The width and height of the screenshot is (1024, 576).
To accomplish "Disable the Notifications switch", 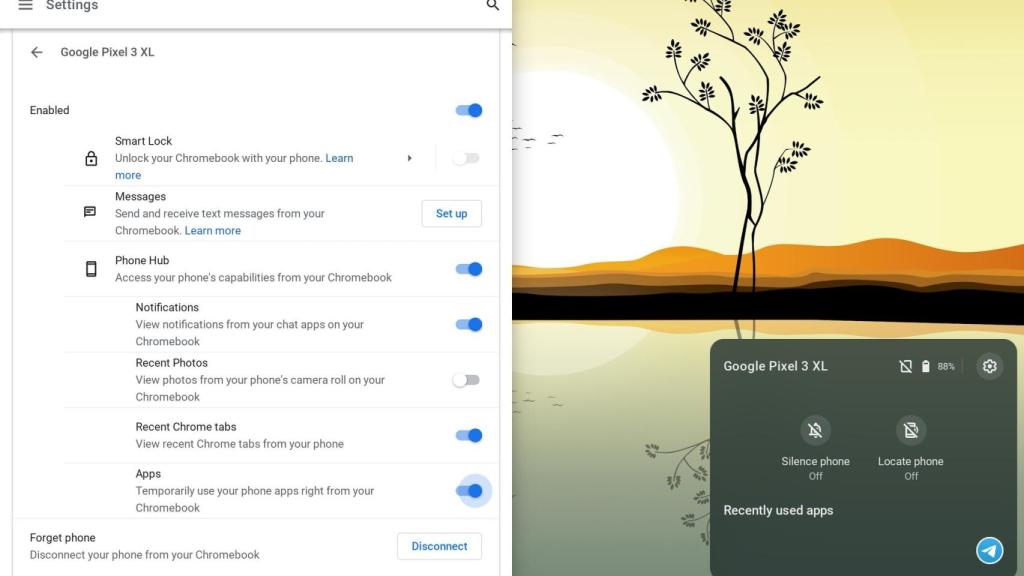I will coord(469,325).
